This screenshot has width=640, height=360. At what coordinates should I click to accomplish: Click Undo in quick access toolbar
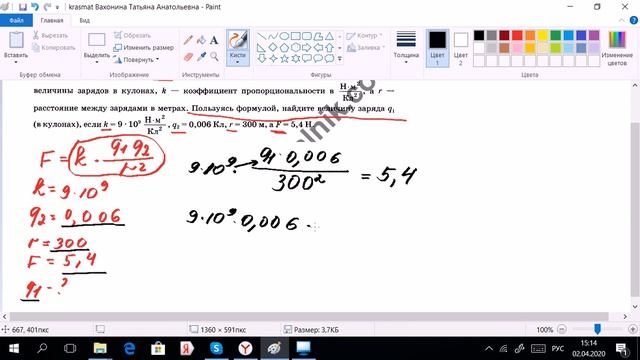[35, 7]
